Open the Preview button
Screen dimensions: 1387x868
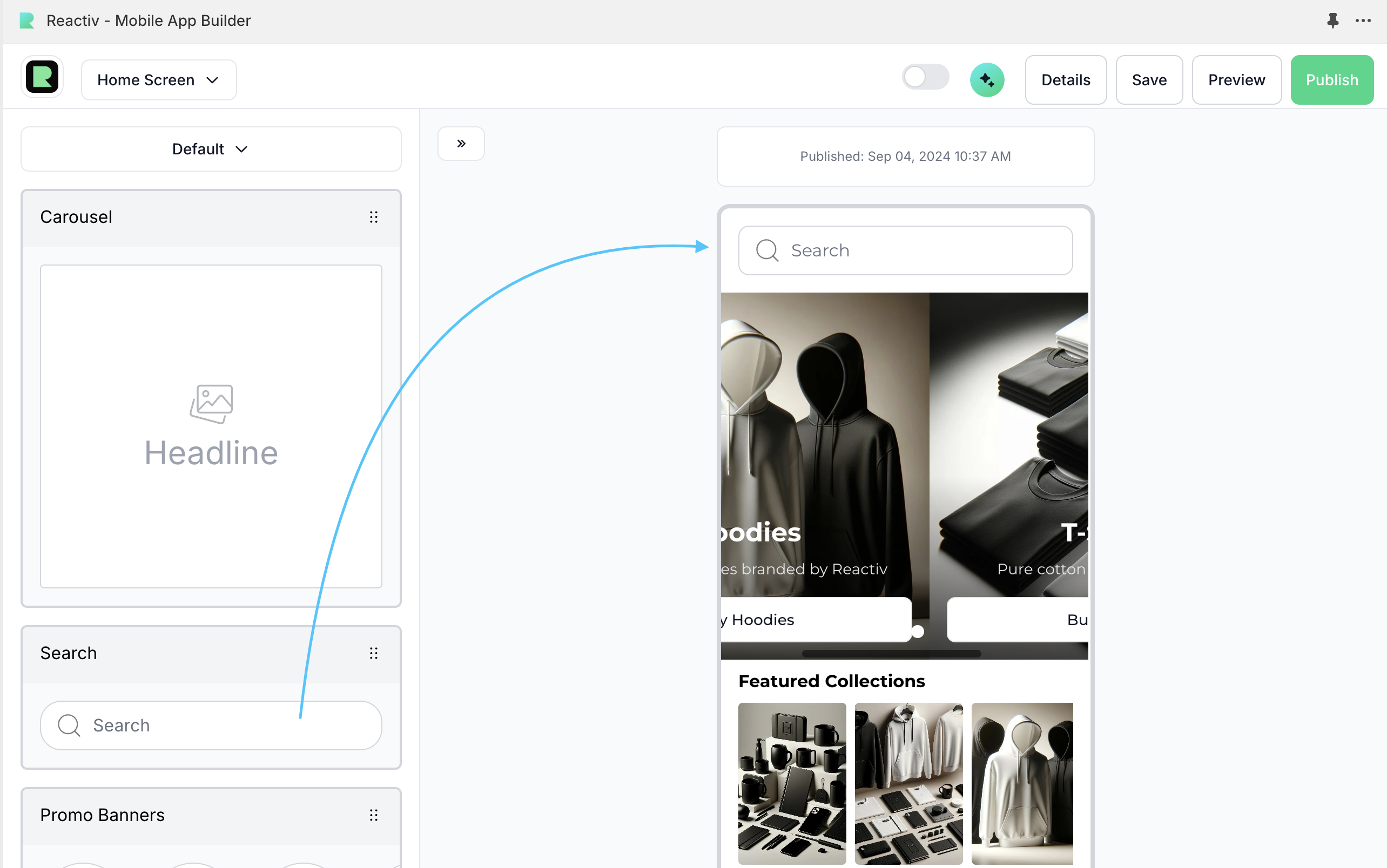[1236, 80]
